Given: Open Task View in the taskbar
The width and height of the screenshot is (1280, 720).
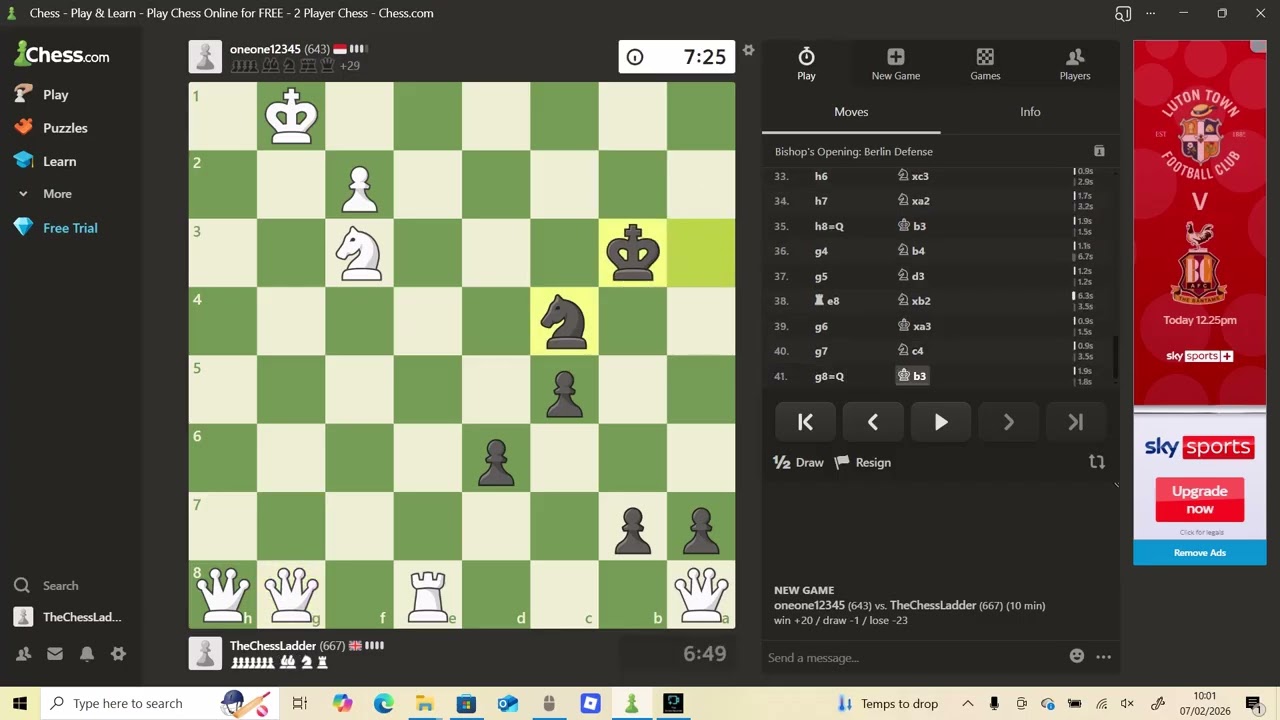Looking at the screenshot, I should point(299,703).
